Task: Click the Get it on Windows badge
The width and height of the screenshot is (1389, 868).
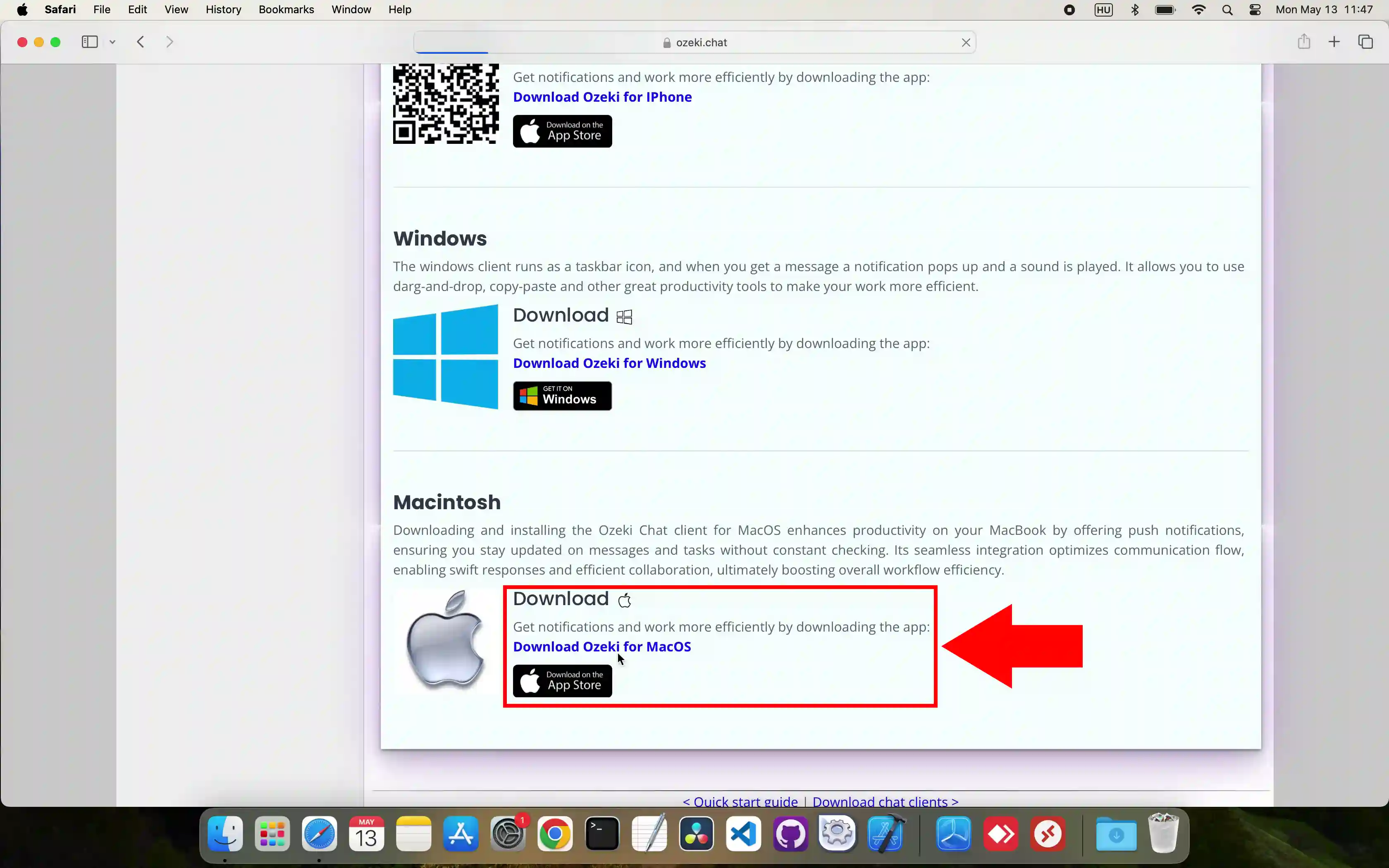Action: pyautogui.click(x=562, y=396)
